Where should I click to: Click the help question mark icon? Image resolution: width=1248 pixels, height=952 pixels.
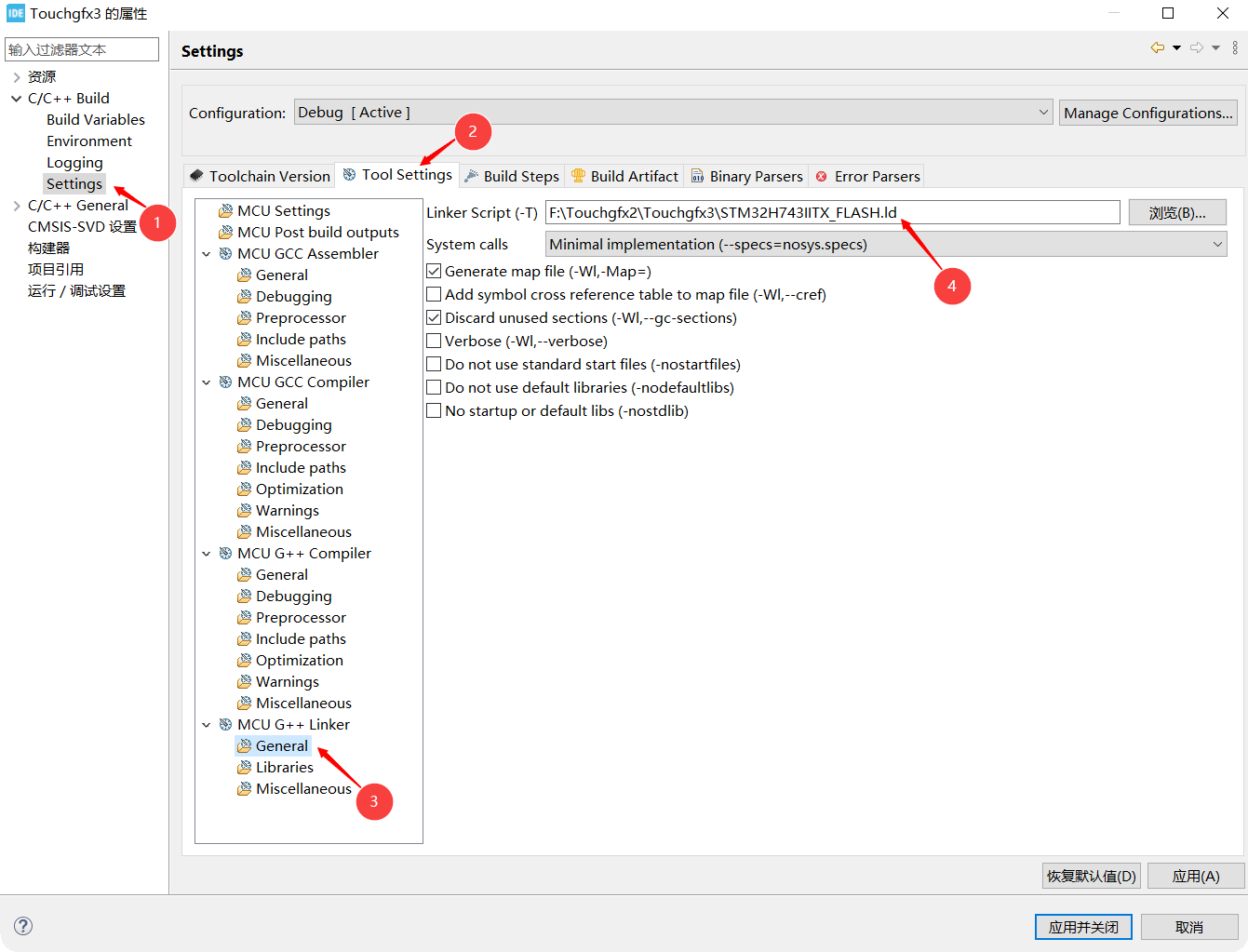tap(22, 926)
